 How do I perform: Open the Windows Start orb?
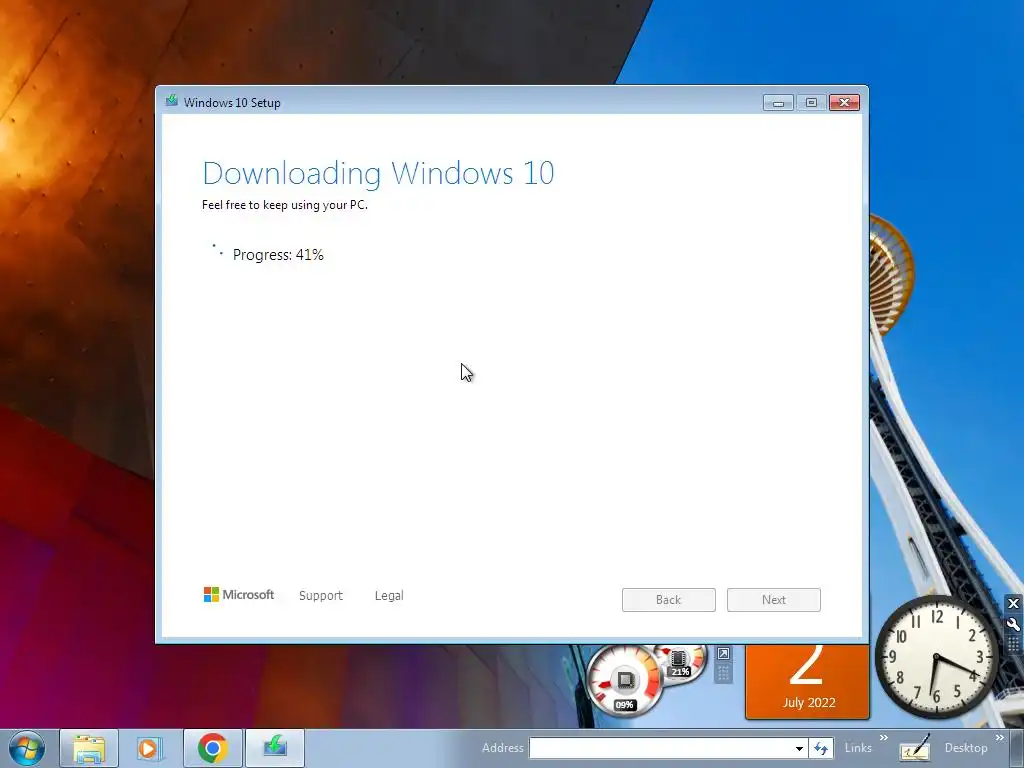pos(27,748)
